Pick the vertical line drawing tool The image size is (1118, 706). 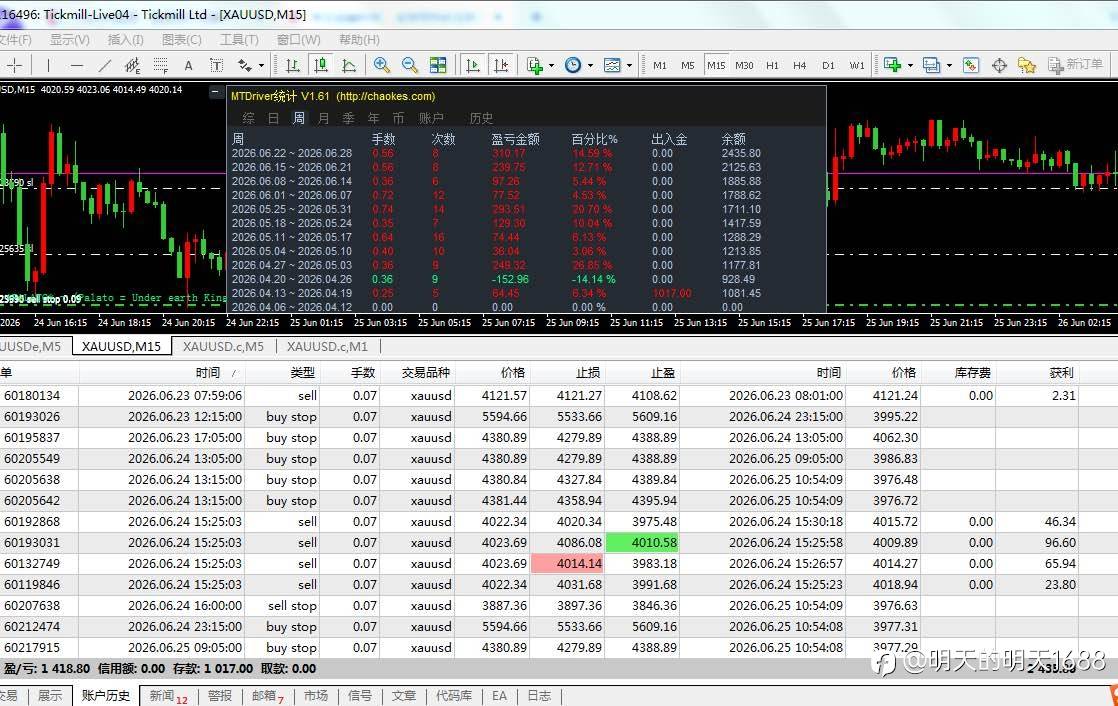click(x=48, y=66)
